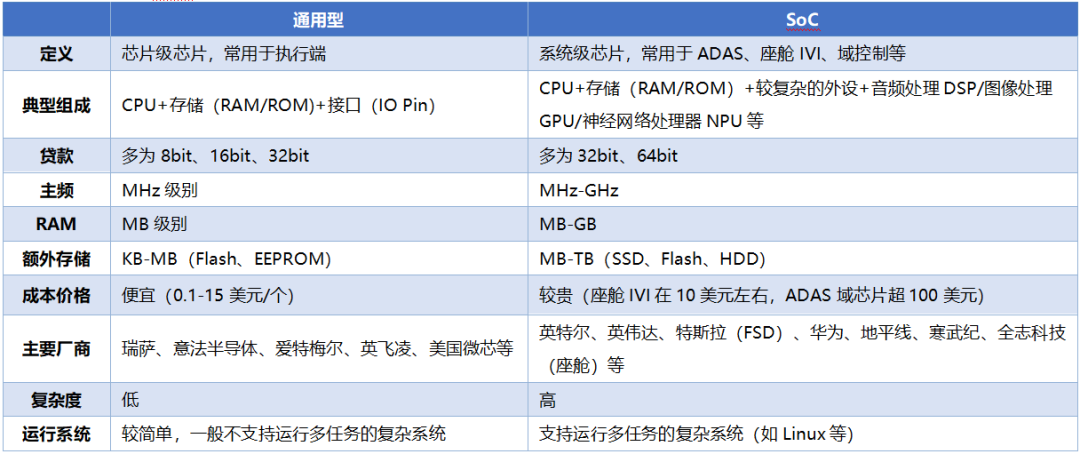This screenshot has width=1080, height=454.
Task: Select the 成本价格 row label
Action: click(56, 296)
